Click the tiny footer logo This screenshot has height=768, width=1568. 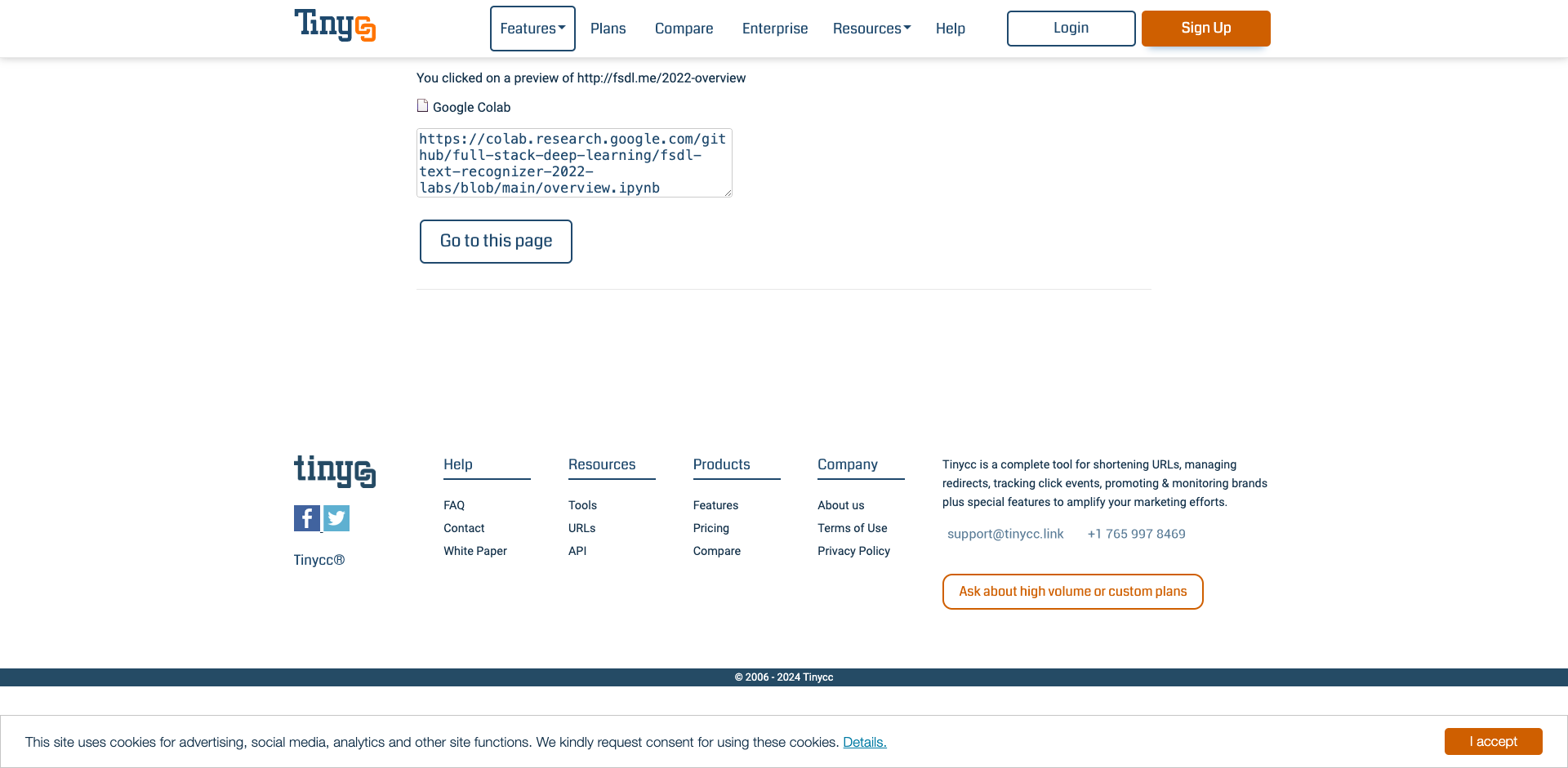[335, 471]
